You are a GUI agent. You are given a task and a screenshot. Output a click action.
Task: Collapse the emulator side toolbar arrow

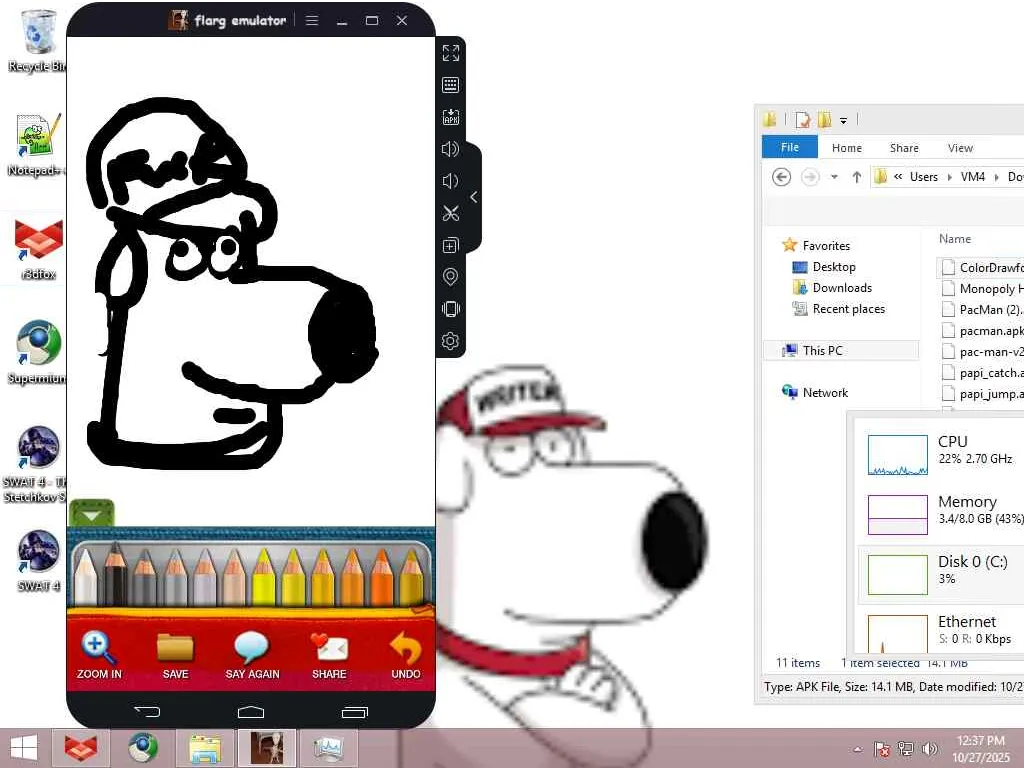pyautogui.click(x=473, y=197)
